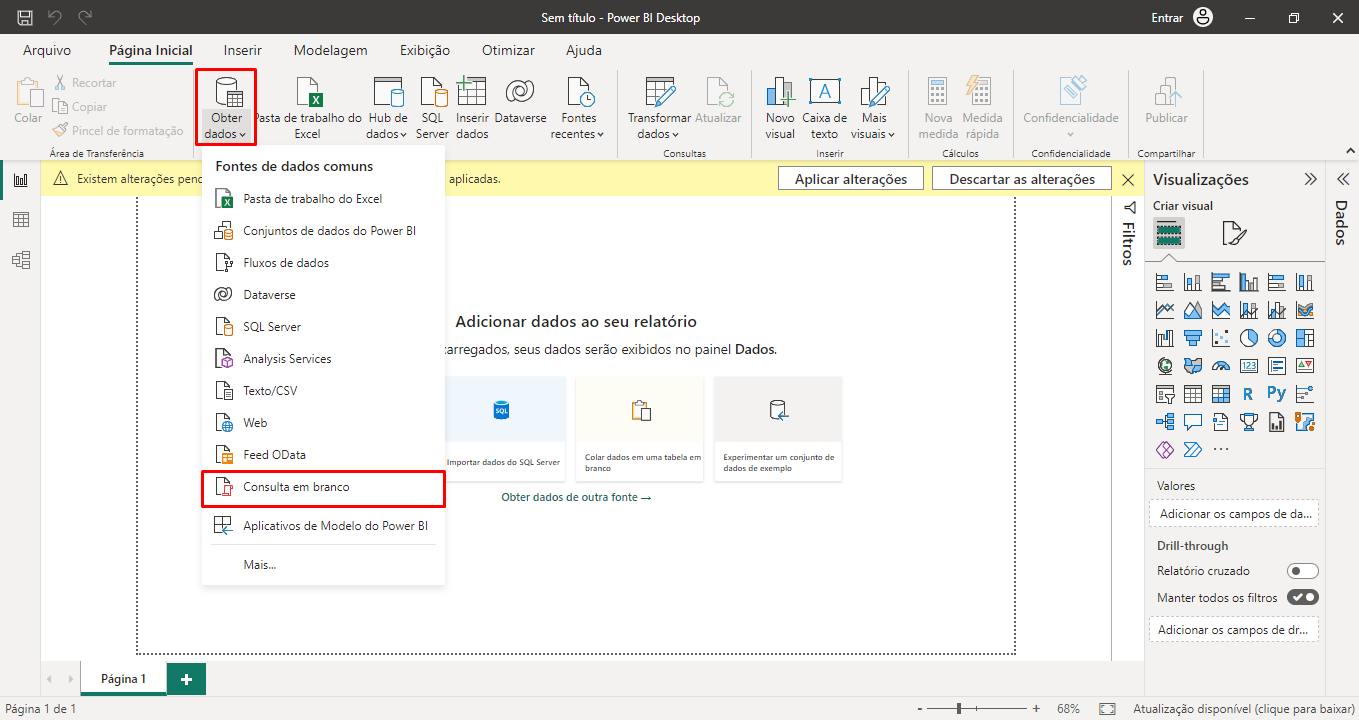Open the Modelagem ribbon tab

point(330,50)
